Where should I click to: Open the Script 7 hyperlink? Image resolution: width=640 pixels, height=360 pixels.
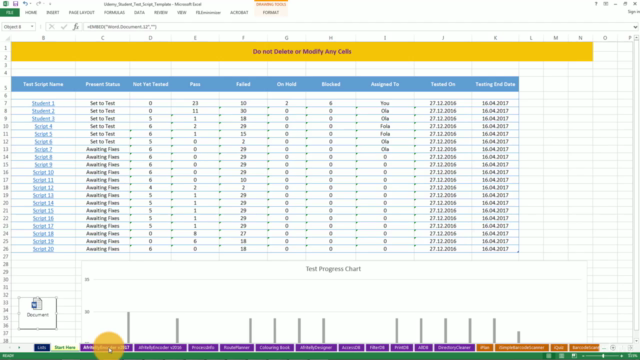tap(43, 149)
